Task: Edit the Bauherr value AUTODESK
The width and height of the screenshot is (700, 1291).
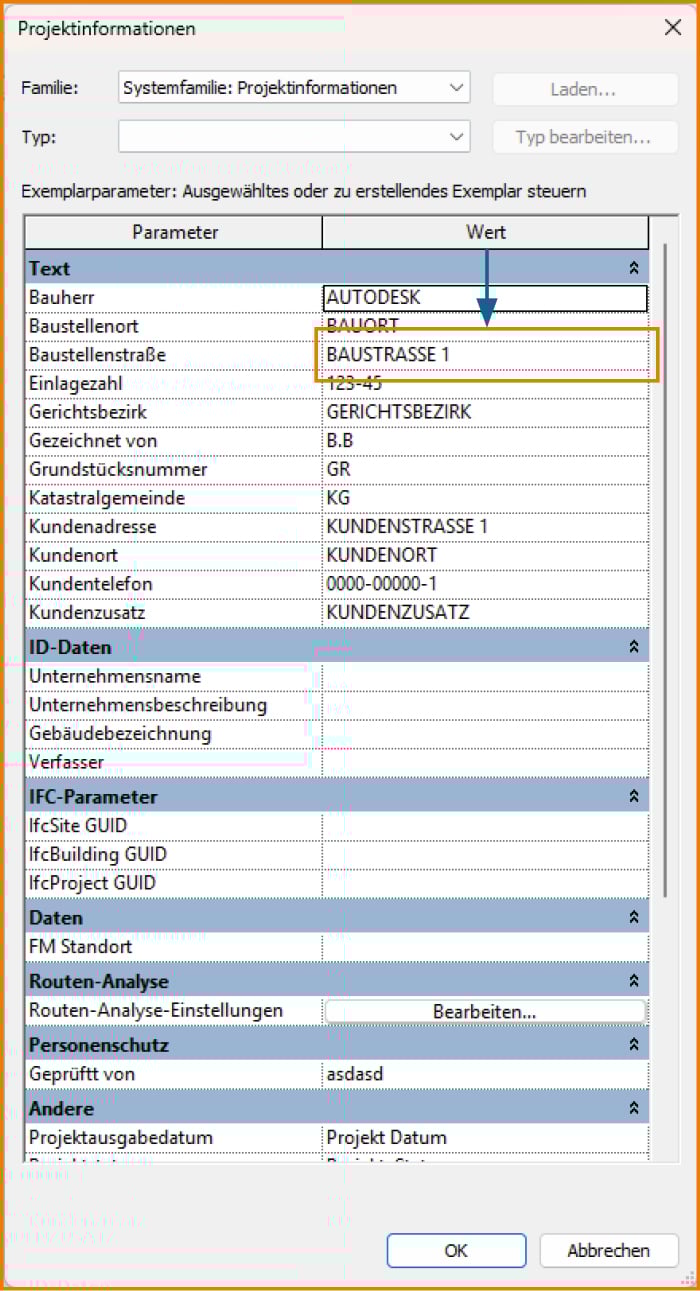Action: [485, 297]
